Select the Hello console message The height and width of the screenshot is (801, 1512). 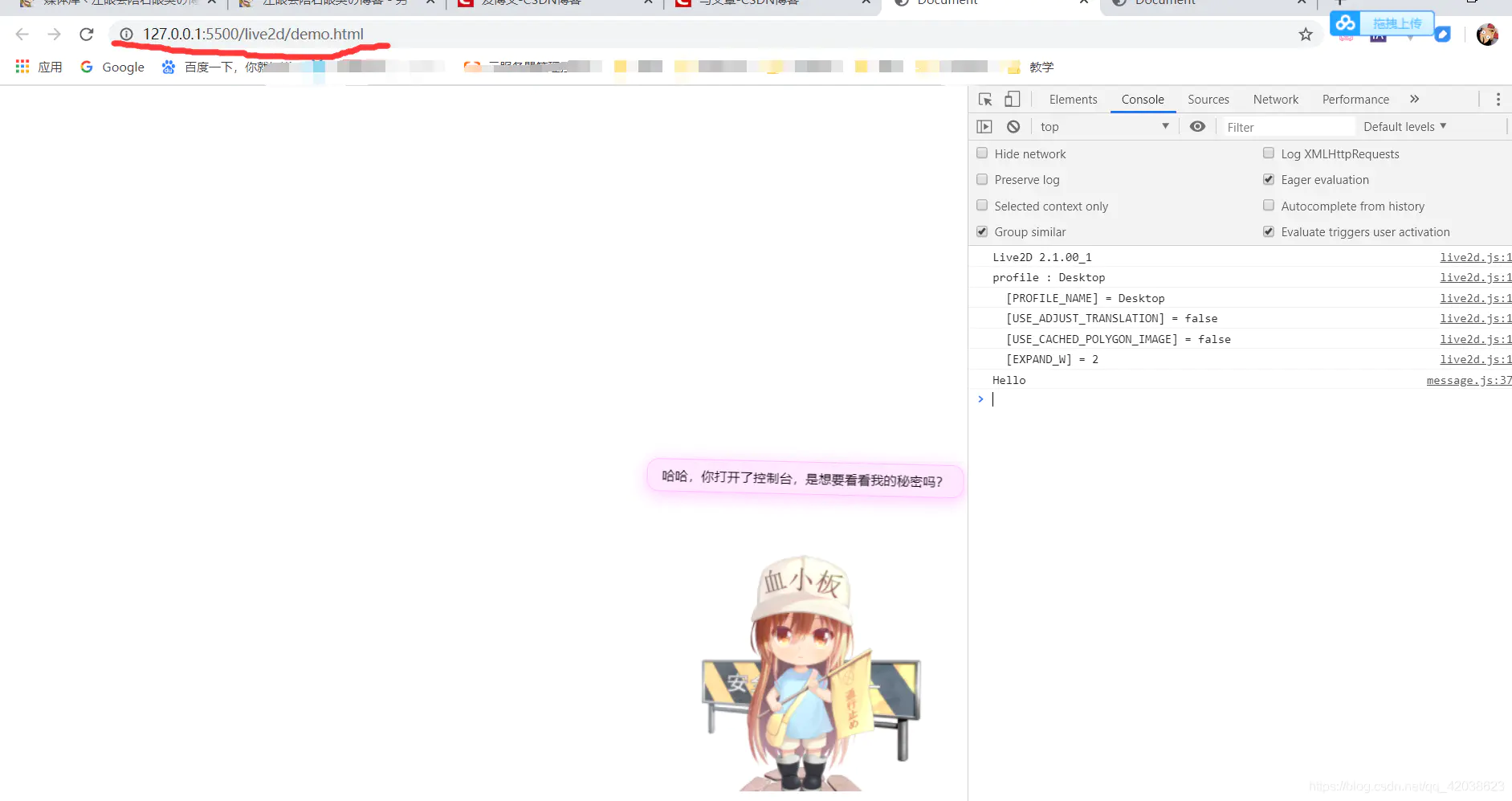(x=1009, y=380)
